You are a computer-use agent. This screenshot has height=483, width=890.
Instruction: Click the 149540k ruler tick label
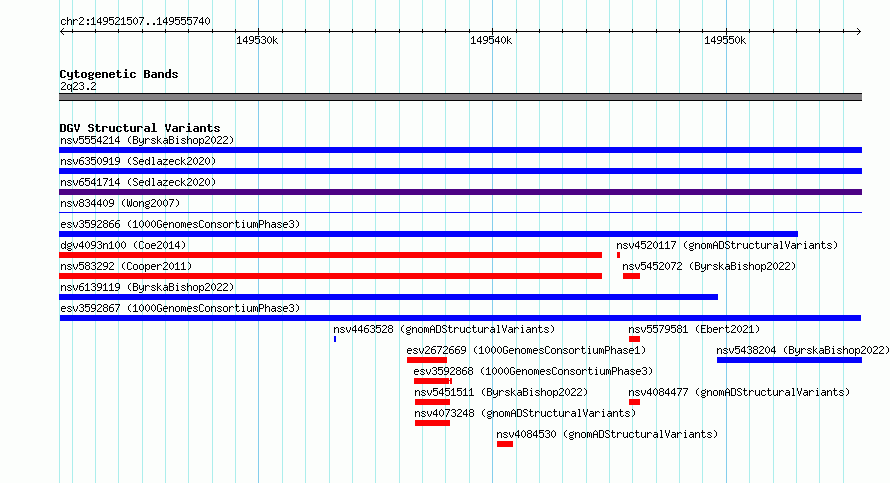(491, 40)
